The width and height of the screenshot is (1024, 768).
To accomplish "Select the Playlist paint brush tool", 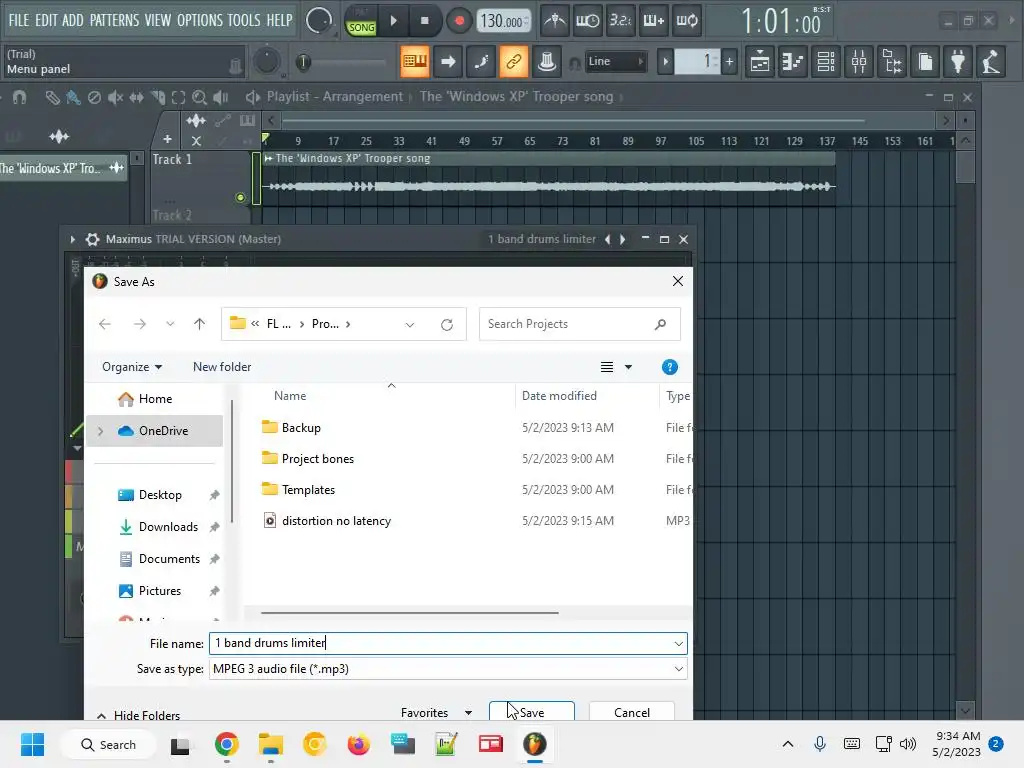I will tap(73, 97).
